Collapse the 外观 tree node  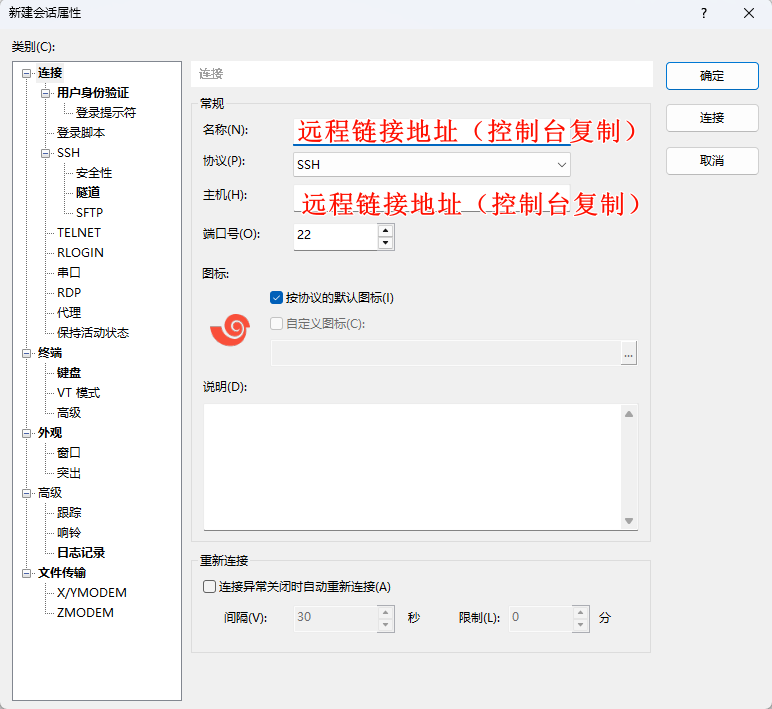26,433
